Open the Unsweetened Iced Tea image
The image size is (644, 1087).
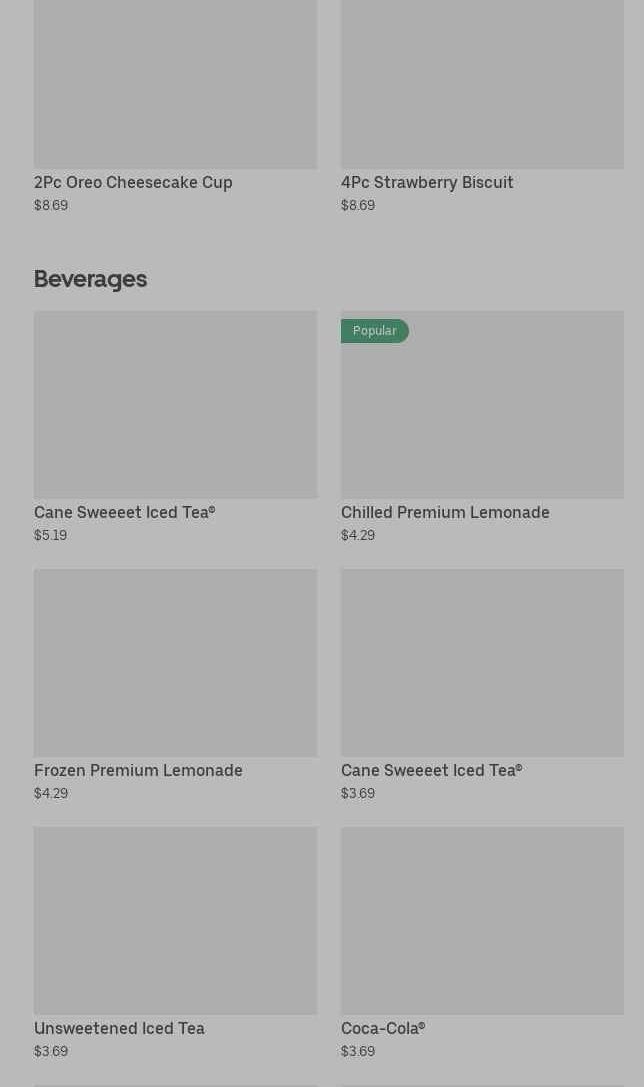(175, 920)
